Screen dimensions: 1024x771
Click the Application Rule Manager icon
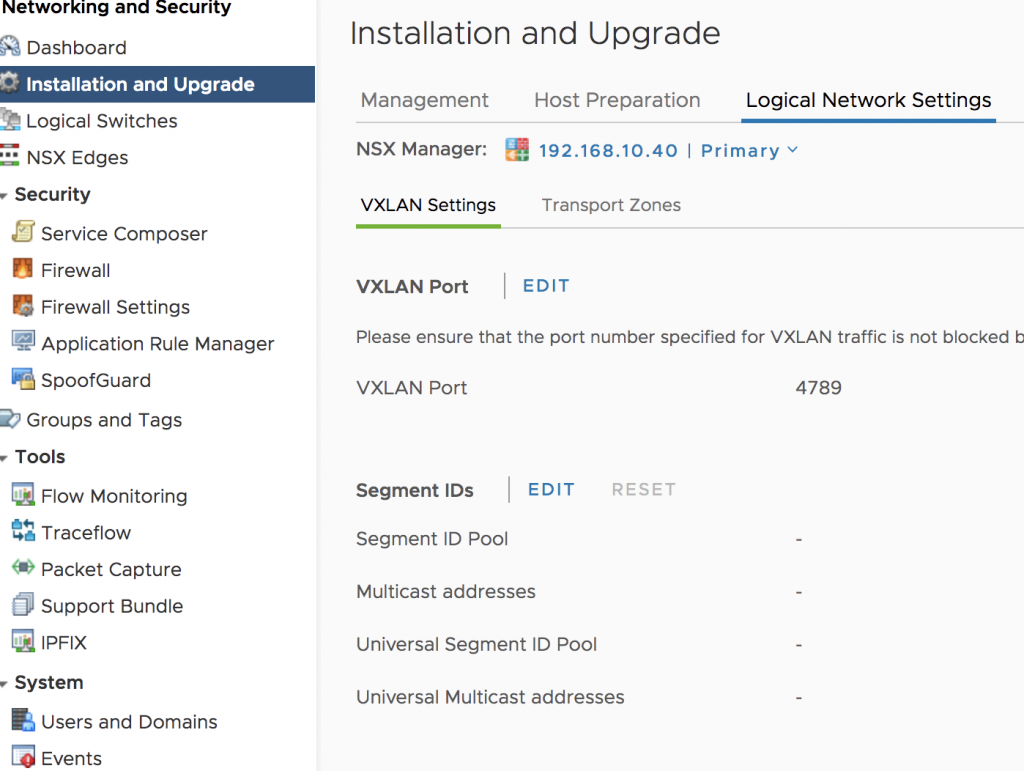(x=23, y=341)
